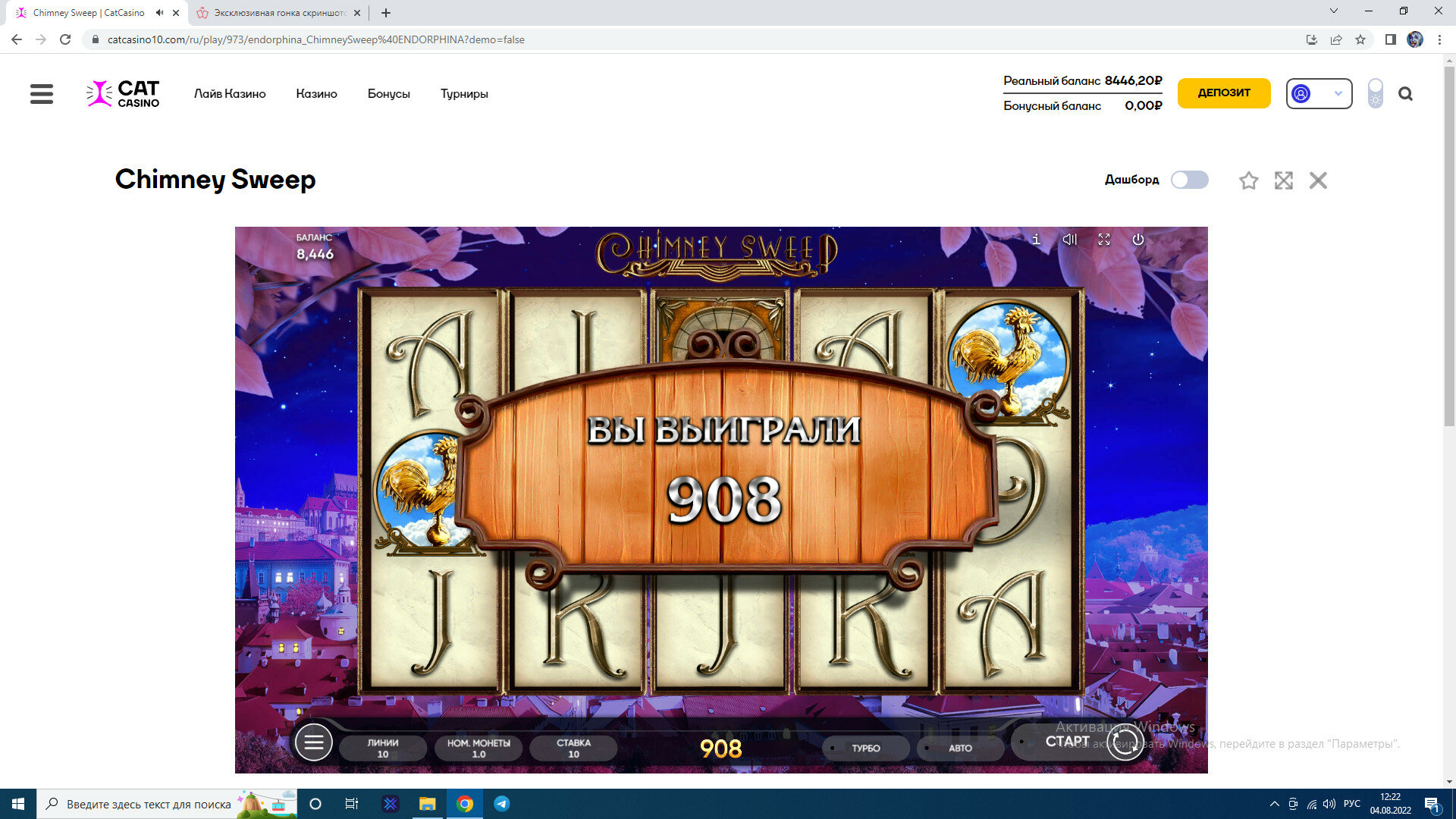Mute the slot game sound icon
1456x819 pixels.
1070,240
